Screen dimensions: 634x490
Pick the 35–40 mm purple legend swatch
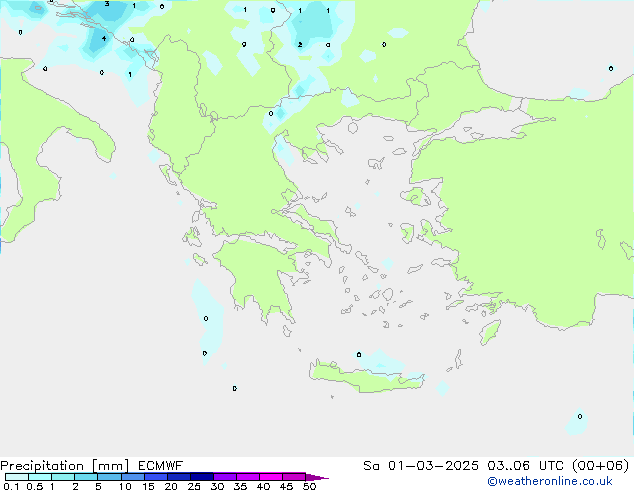(248, 477)
